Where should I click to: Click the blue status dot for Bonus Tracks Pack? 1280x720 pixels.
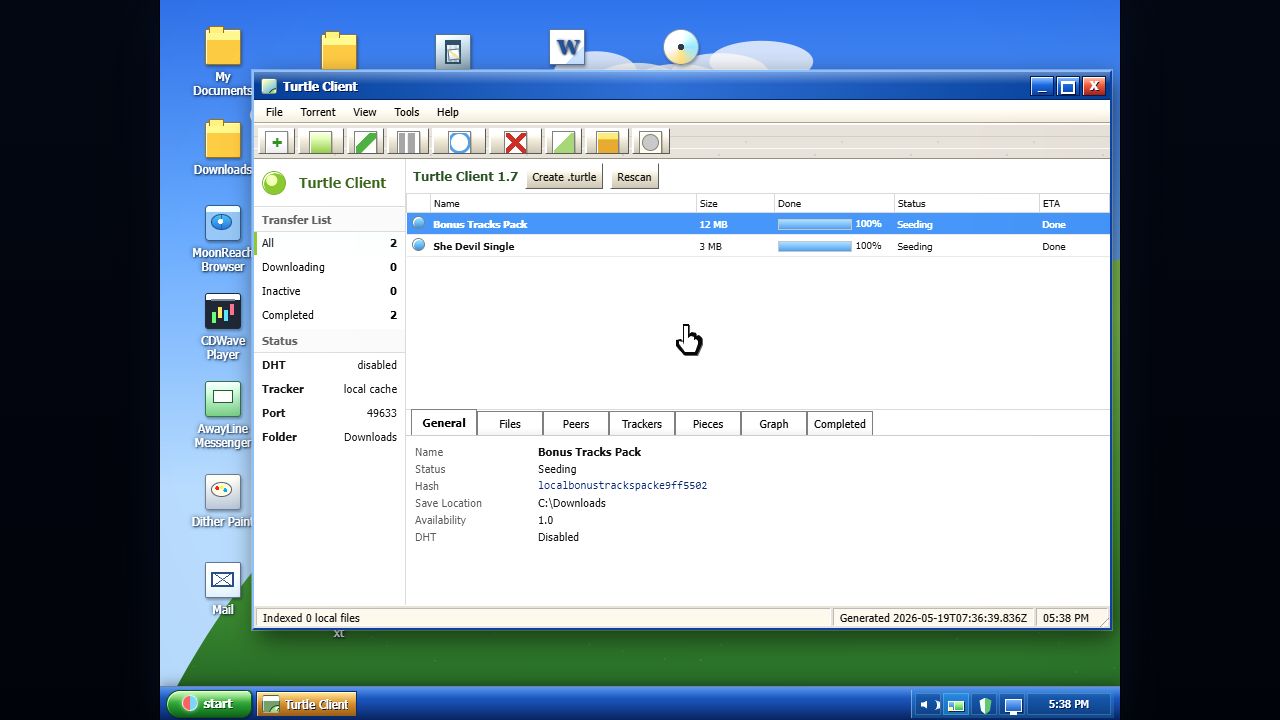pos(419,223)
